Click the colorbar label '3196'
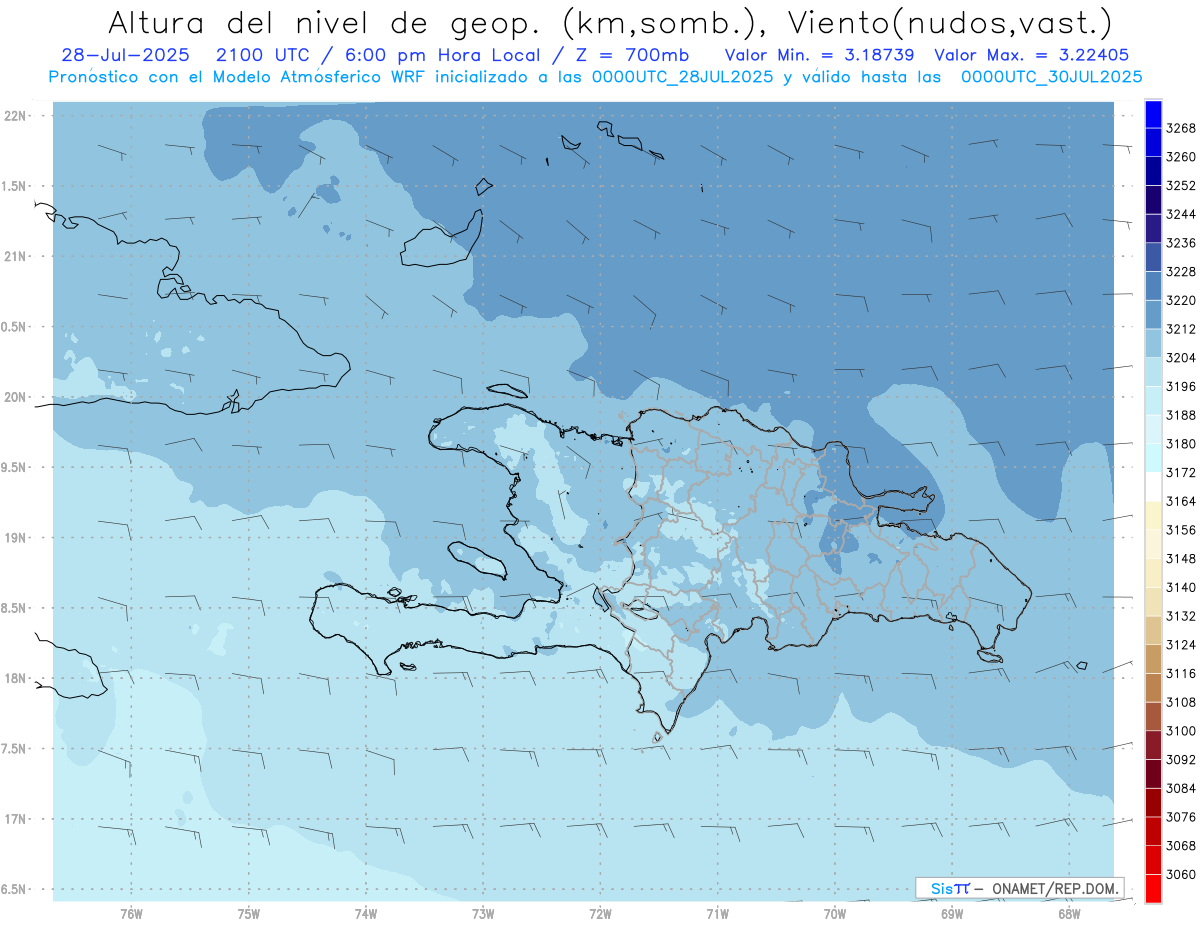 click(x=1180, y=387)
